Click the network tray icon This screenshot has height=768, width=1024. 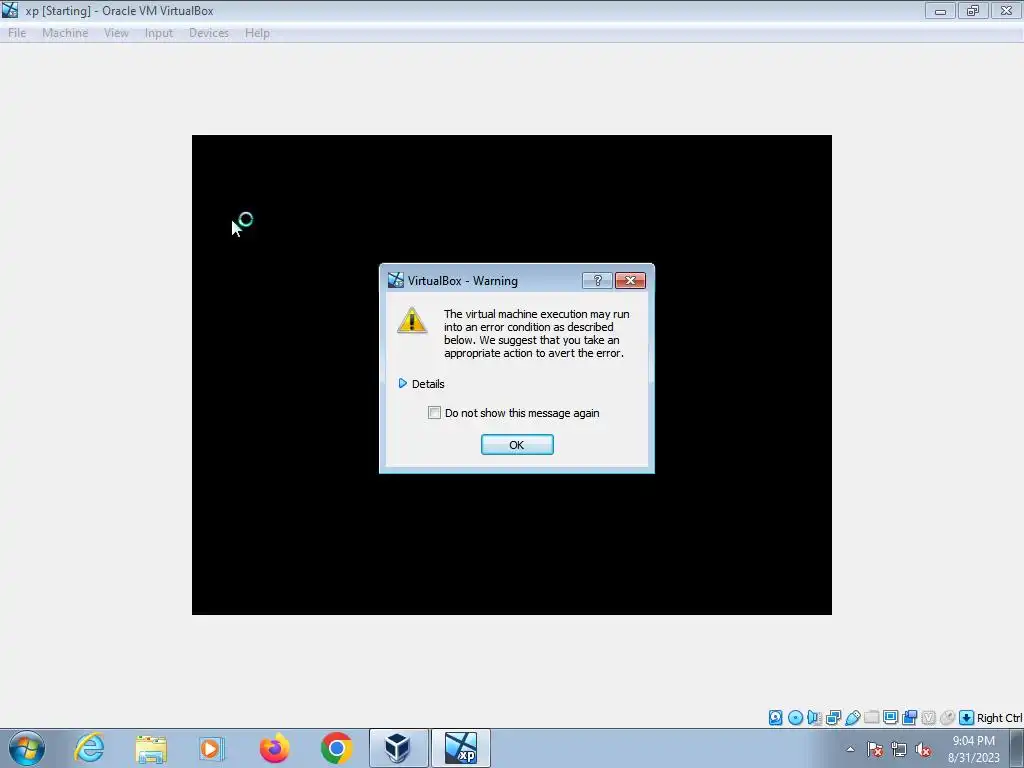[899, 749]
